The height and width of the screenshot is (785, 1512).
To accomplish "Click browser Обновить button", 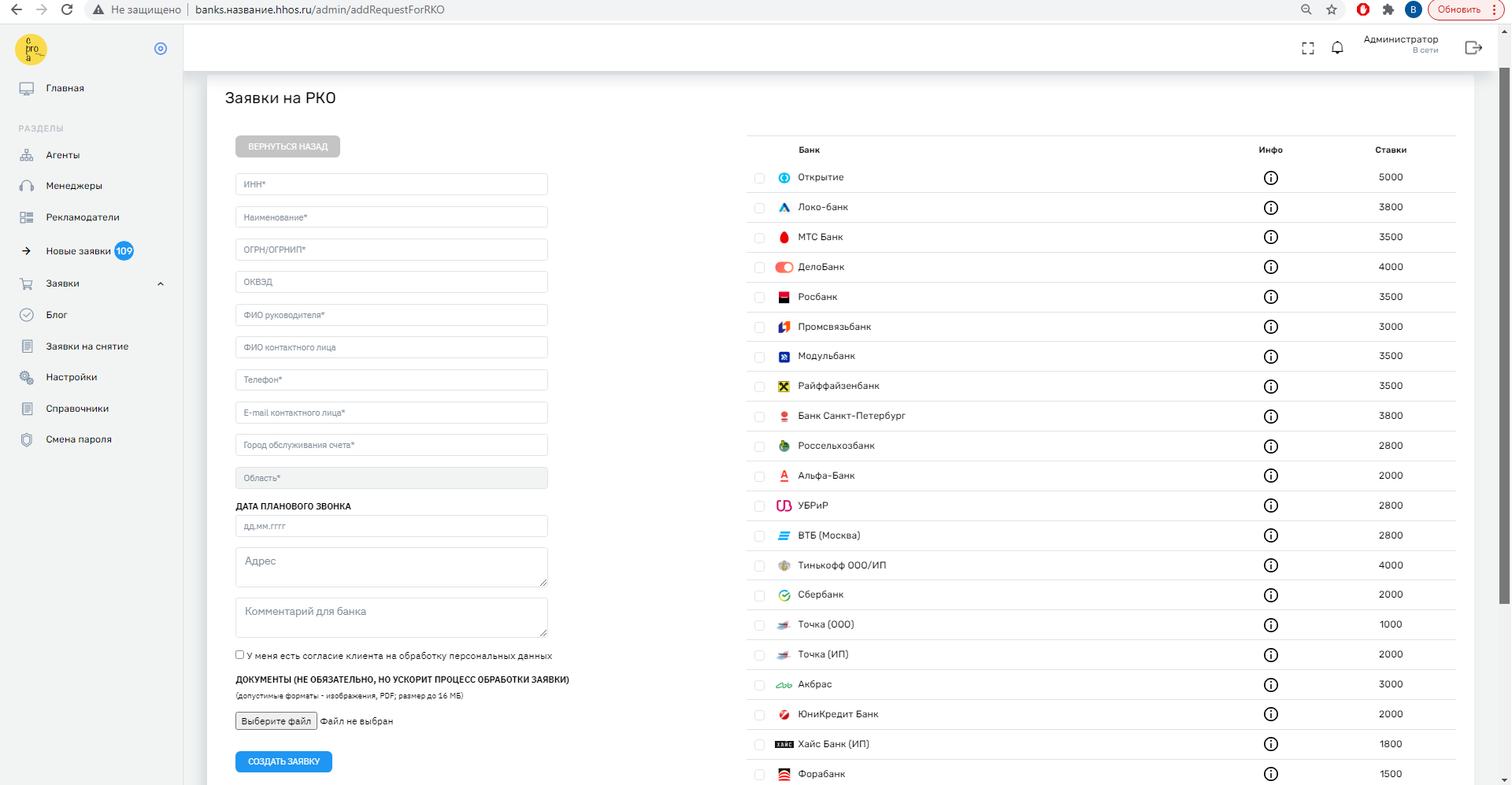I will click(1458, 9).
